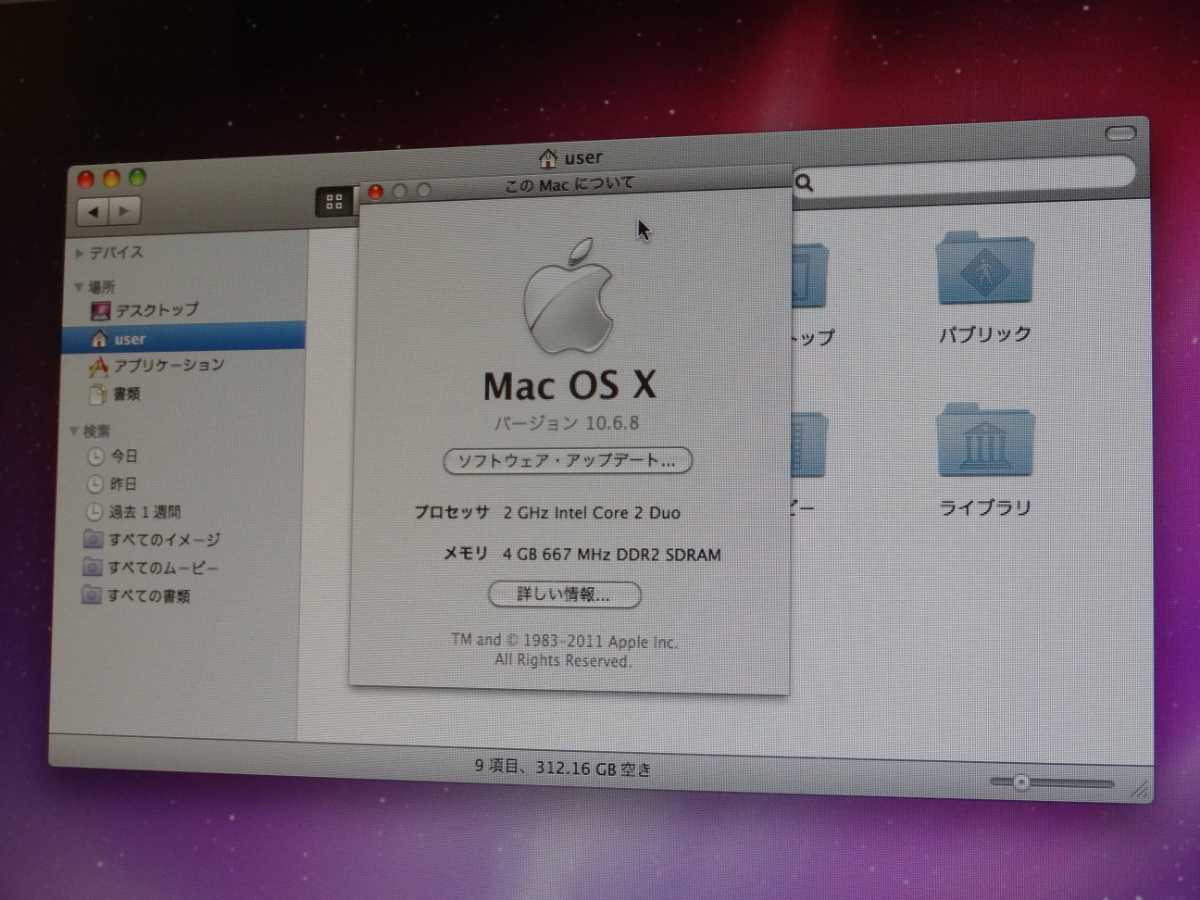1200x900 pixels.
Task: Close the Finder user window
Action: pos(86,178)
